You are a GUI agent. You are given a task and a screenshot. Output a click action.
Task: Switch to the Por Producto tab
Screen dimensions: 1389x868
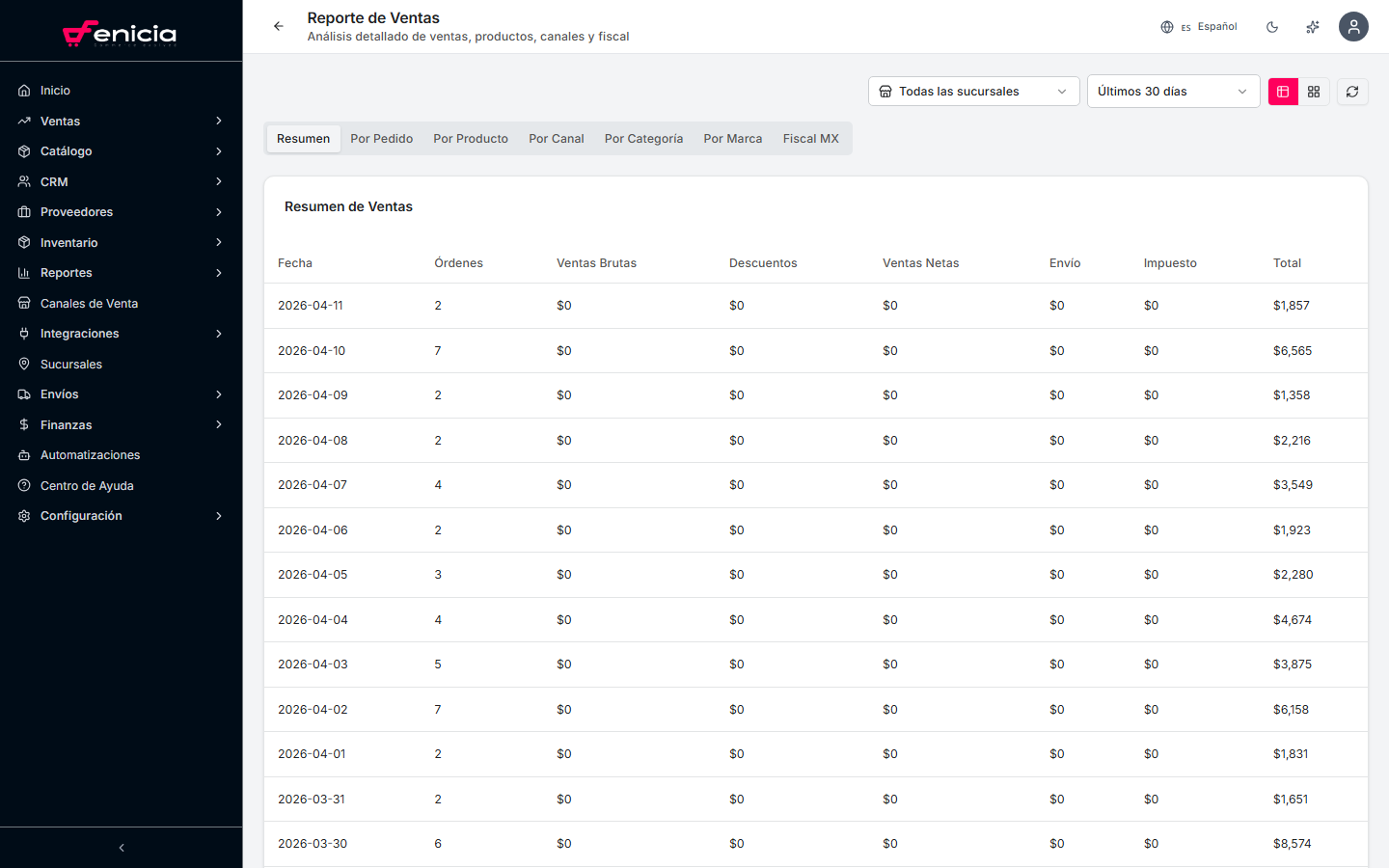tap(471, 138)
